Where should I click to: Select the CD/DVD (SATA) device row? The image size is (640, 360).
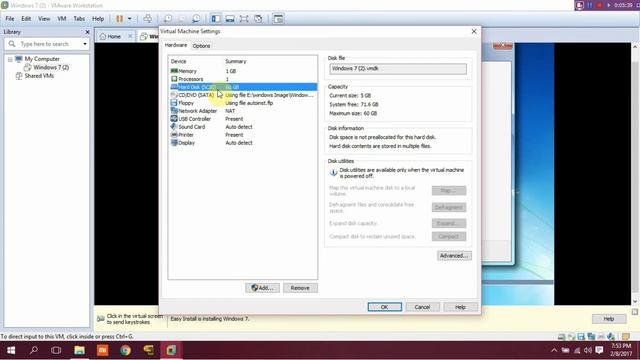click(x=243, y=95)
